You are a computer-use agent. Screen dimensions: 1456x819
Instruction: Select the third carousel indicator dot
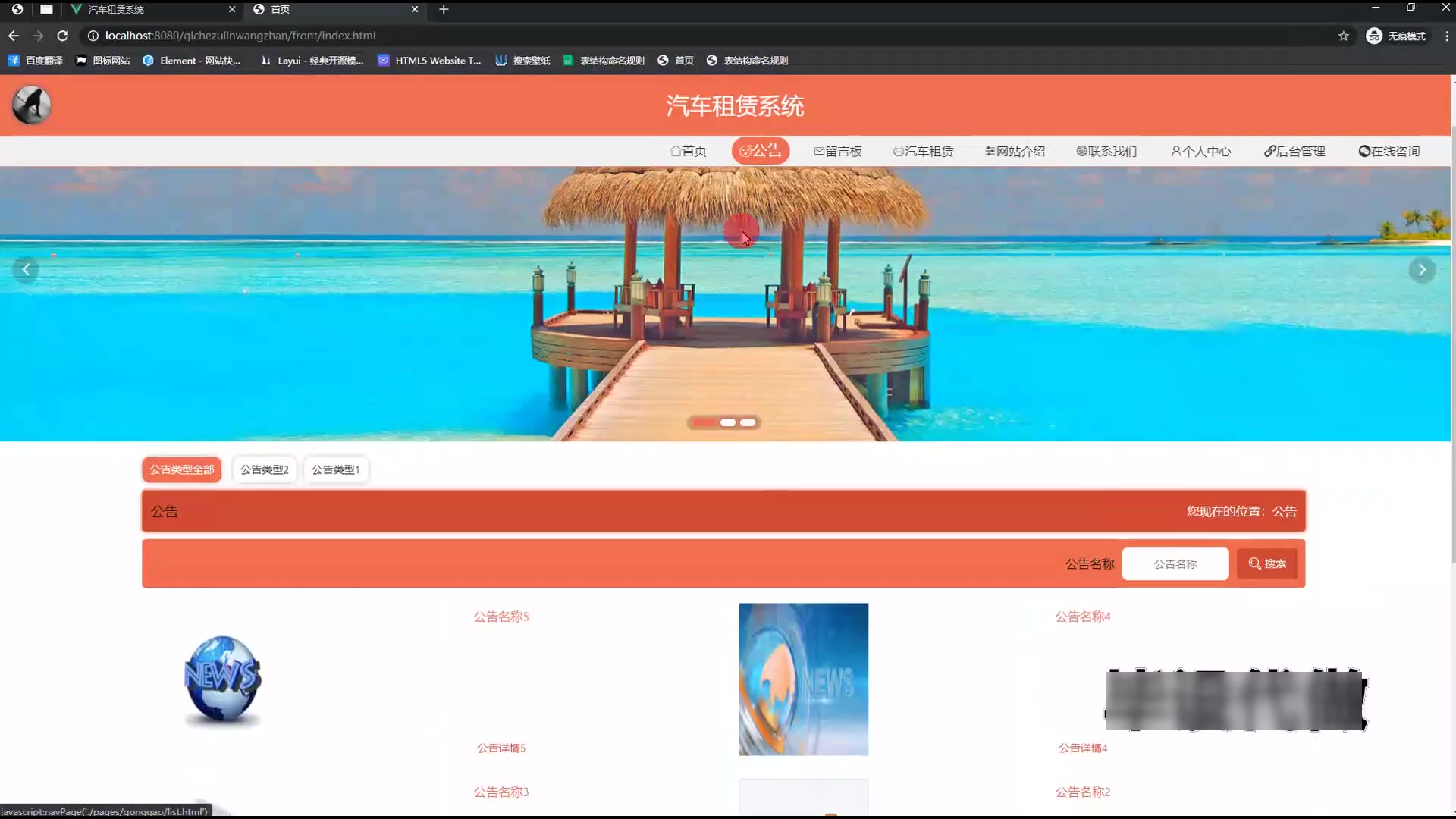(748, 422)
